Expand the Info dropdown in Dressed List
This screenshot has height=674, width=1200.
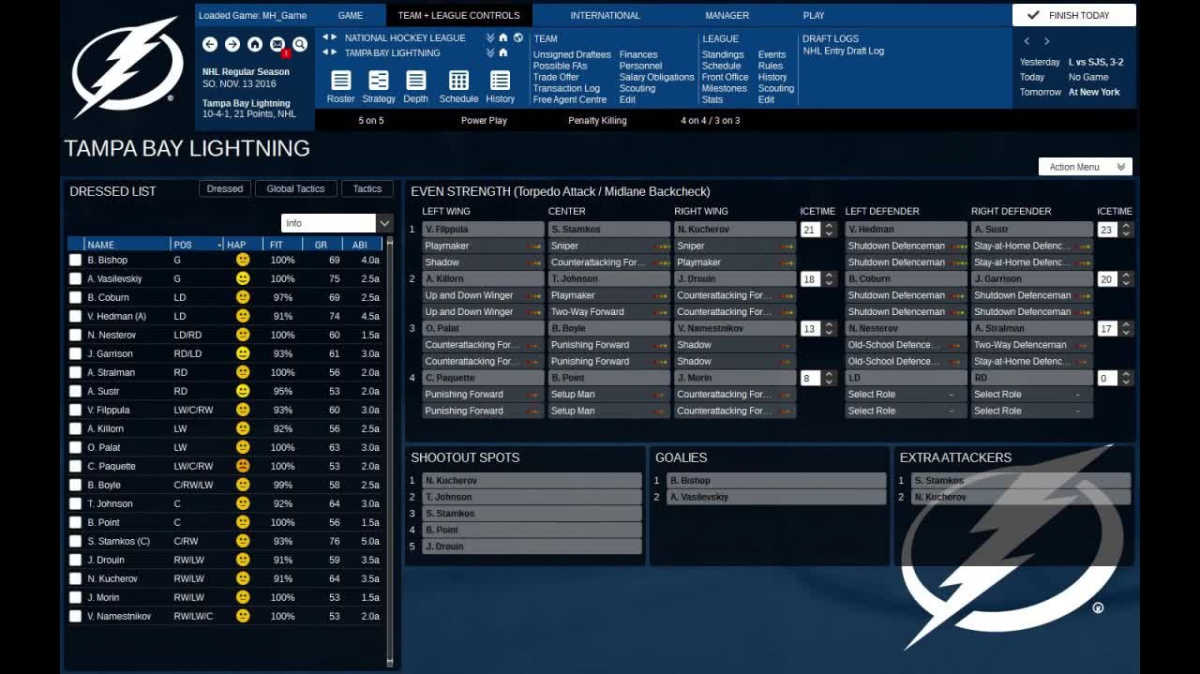pyautogui.click(x=385, y=223)
